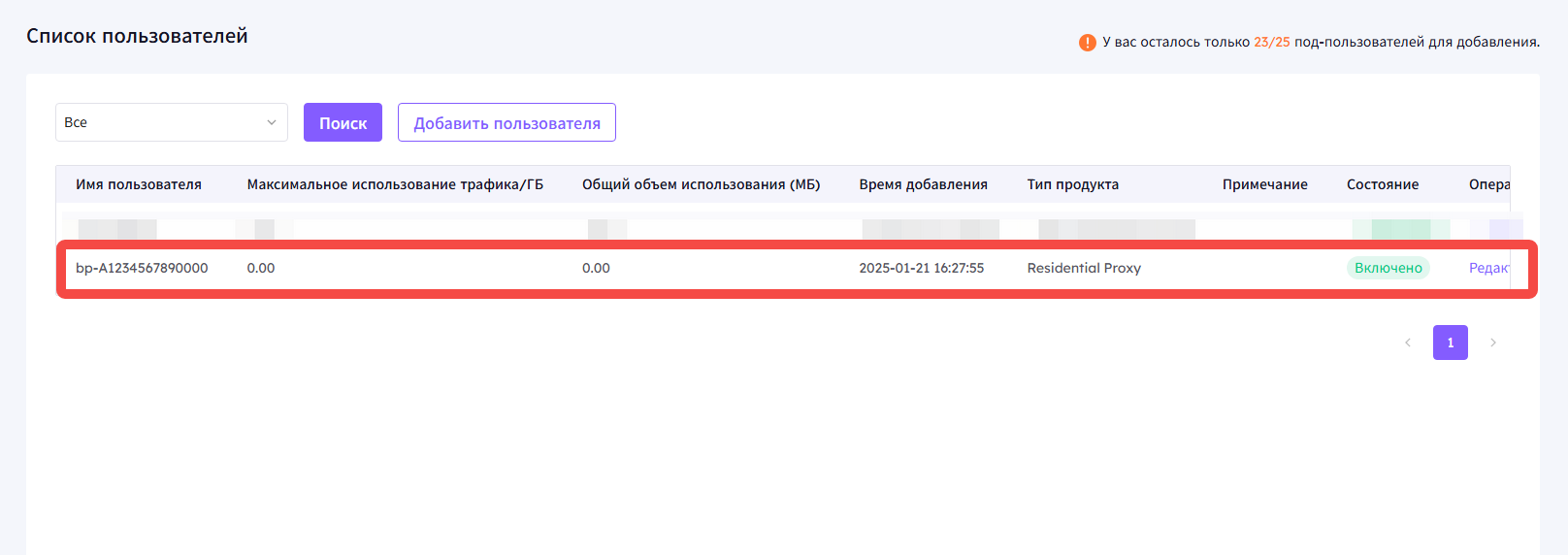This screenshot has width=1568, height=555.
Task: Go to previous page with left arrow
Action: click(1408, 343)
